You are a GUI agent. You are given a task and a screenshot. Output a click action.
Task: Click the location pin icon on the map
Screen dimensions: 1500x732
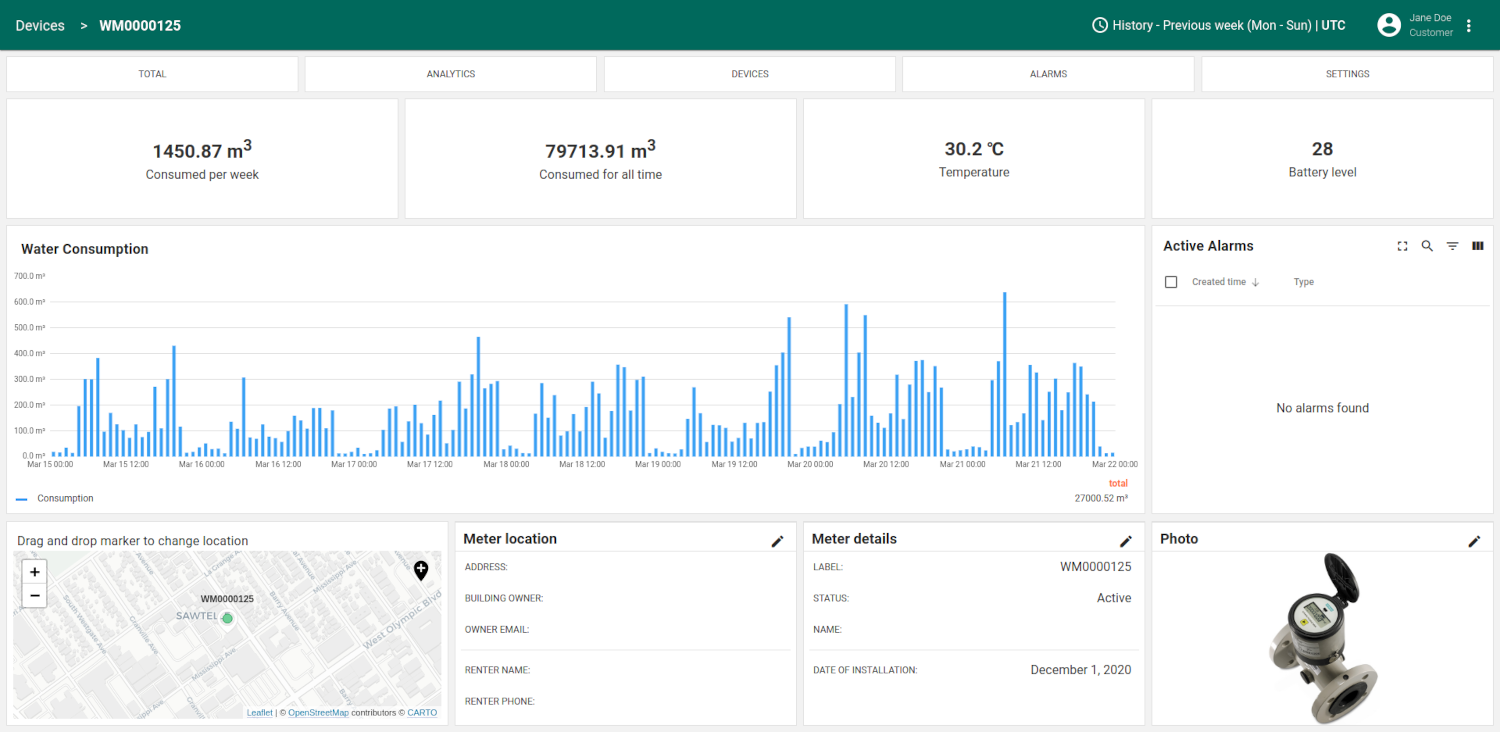[421, 570]
